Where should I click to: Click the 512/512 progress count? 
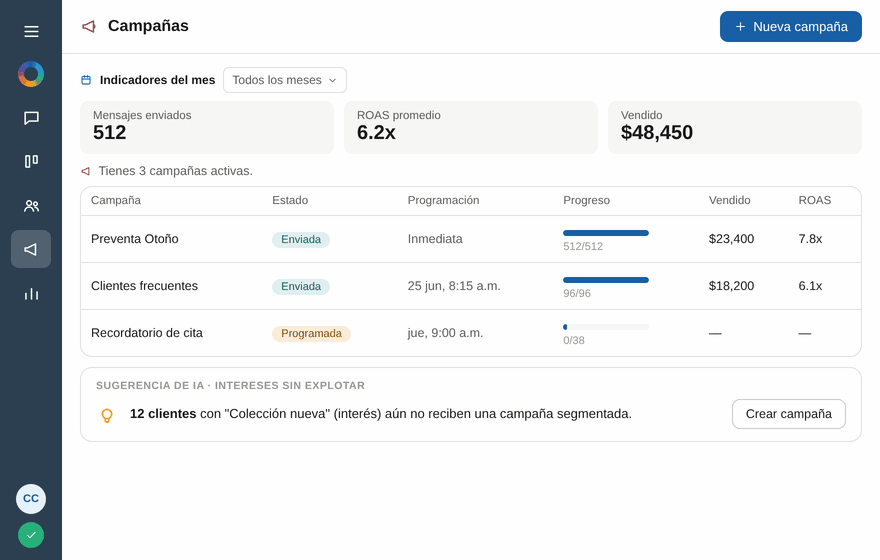(x=583, y=246)
